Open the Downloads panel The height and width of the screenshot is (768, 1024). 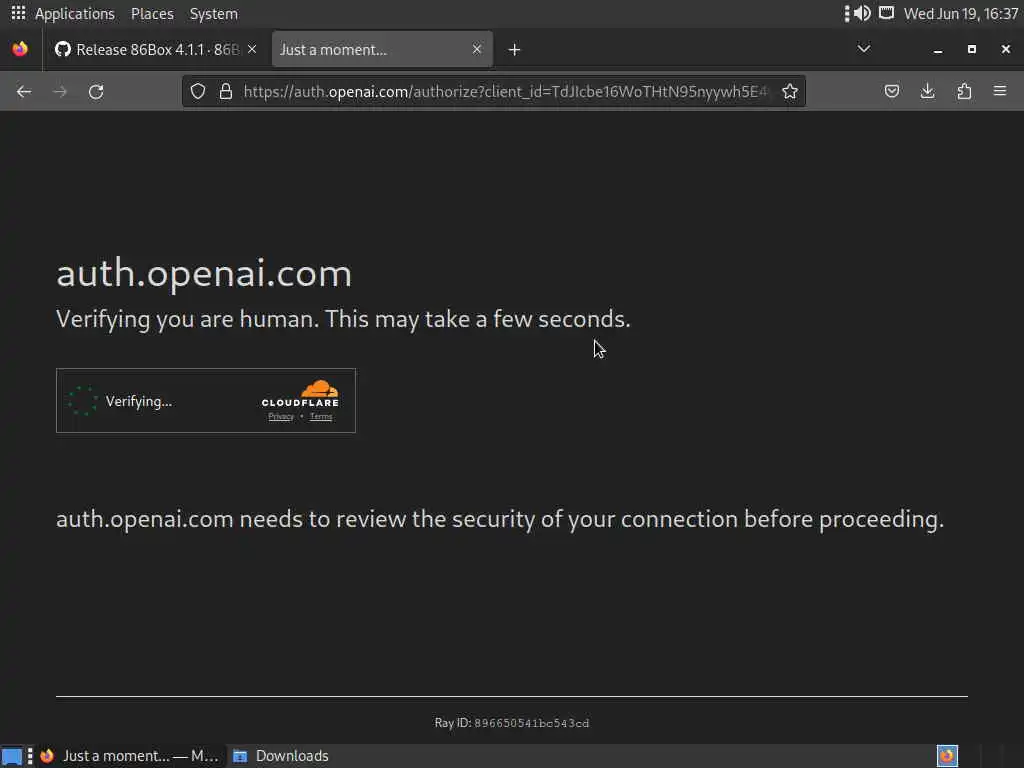(927, 91)
